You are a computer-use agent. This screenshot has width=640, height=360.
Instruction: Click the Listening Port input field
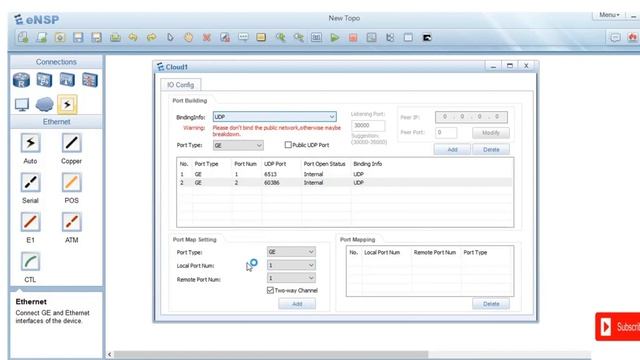(x=368, y=126)
